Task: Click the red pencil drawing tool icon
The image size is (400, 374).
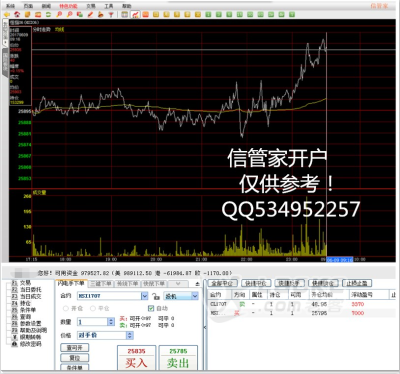Action: [x=90, y=14]
